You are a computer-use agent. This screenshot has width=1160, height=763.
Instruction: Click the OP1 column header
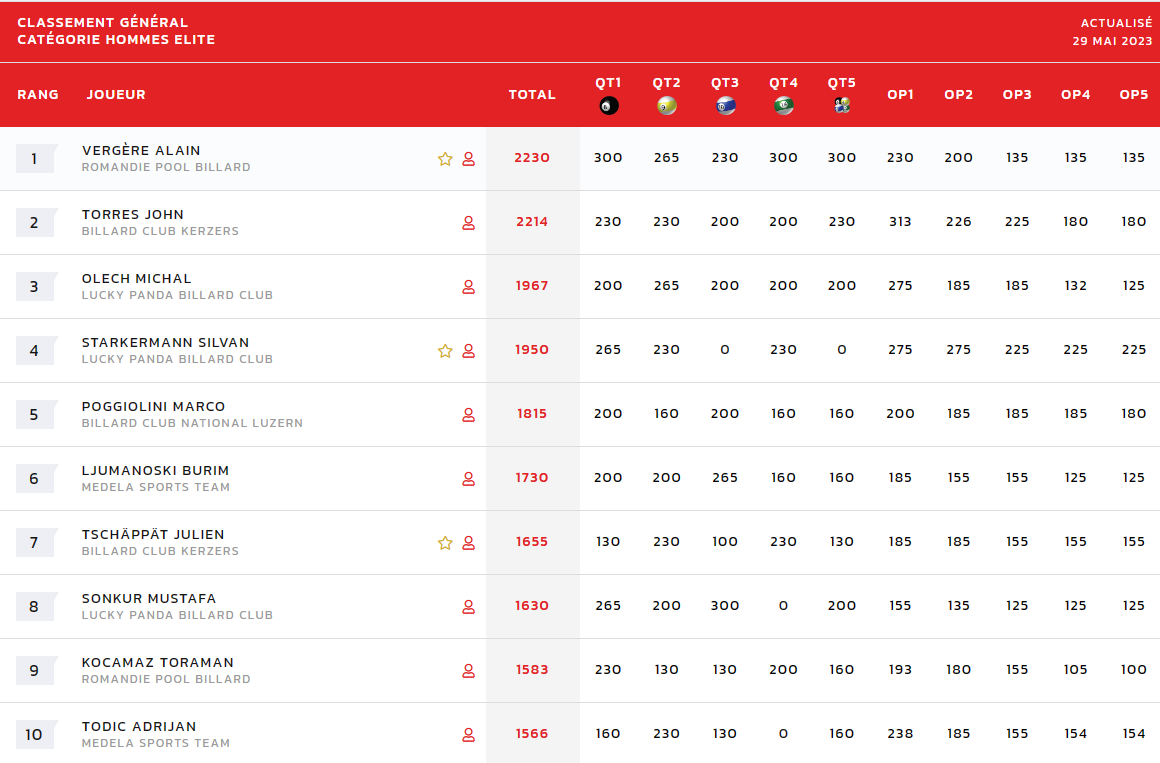pyautogui.click(x=900, y=95)
